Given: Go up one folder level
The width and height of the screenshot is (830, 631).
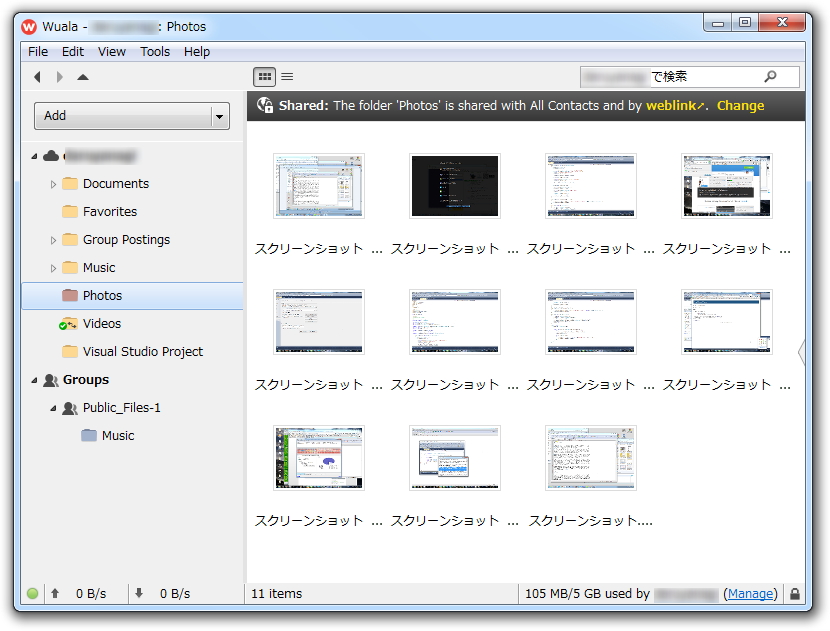Looking at the screenshot, I should (x=83, y=77).
